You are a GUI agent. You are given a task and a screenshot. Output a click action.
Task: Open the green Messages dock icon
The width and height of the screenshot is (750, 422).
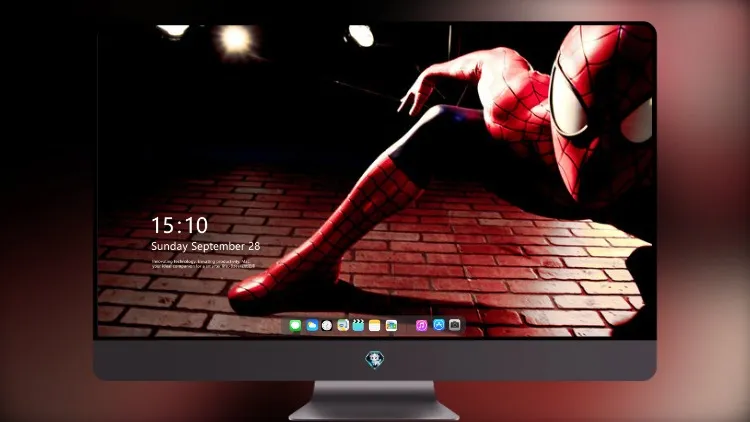click(x=295, y=326)
